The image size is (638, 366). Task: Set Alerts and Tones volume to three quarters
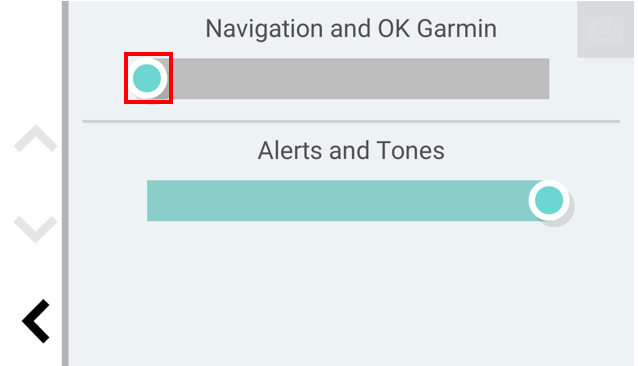pos(448,200)
